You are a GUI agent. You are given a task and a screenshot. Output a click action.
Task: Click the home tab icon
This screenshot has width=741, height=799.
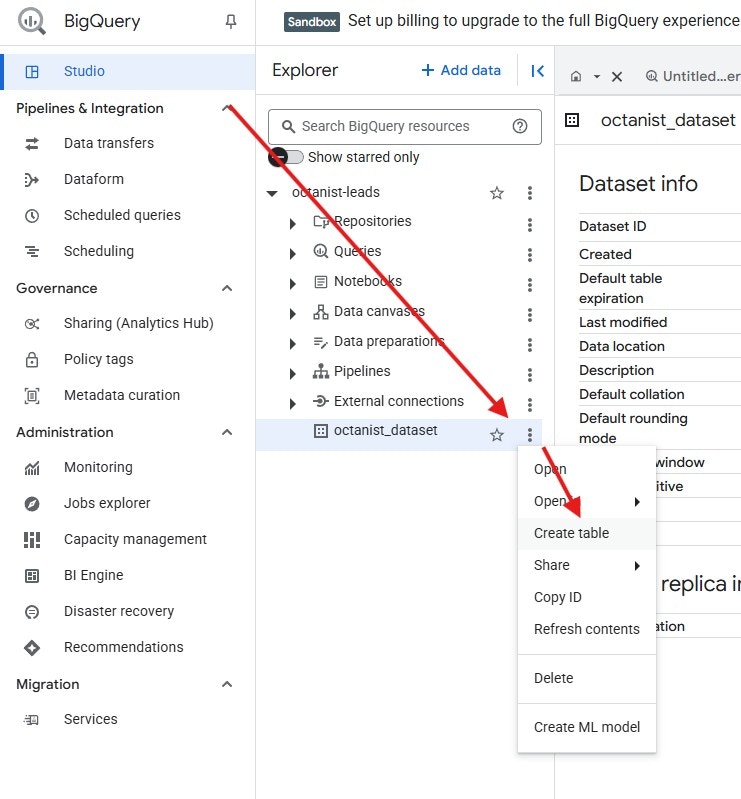click(576, 76)
